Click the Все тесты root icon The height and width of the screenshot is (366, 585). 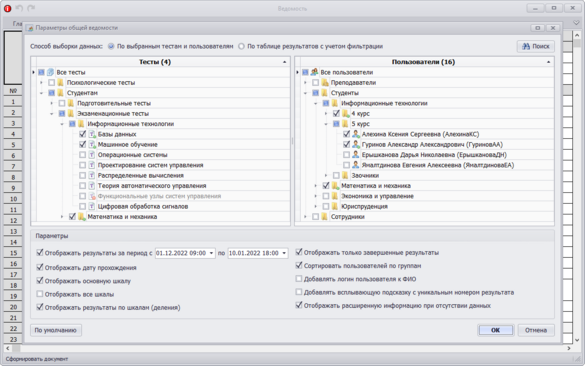coord(50,72)
